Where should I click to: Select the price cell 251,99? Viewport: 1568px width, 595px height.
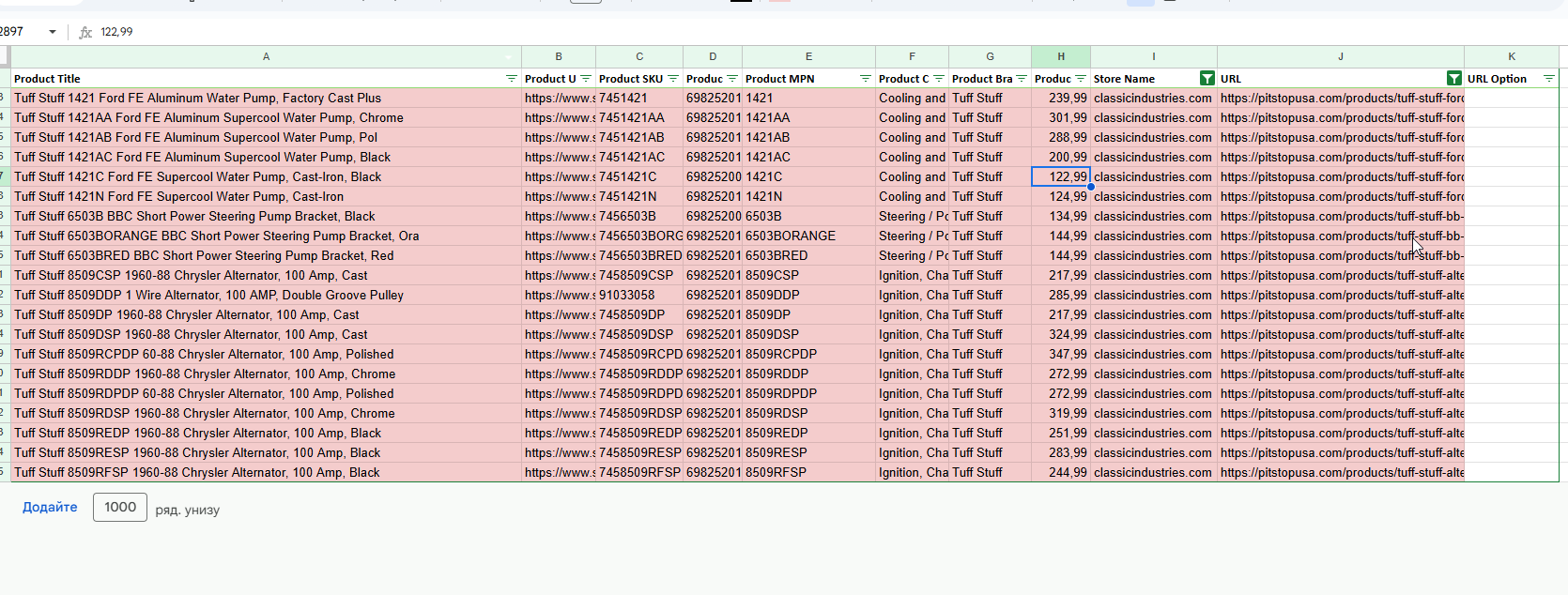[1061, 433]
